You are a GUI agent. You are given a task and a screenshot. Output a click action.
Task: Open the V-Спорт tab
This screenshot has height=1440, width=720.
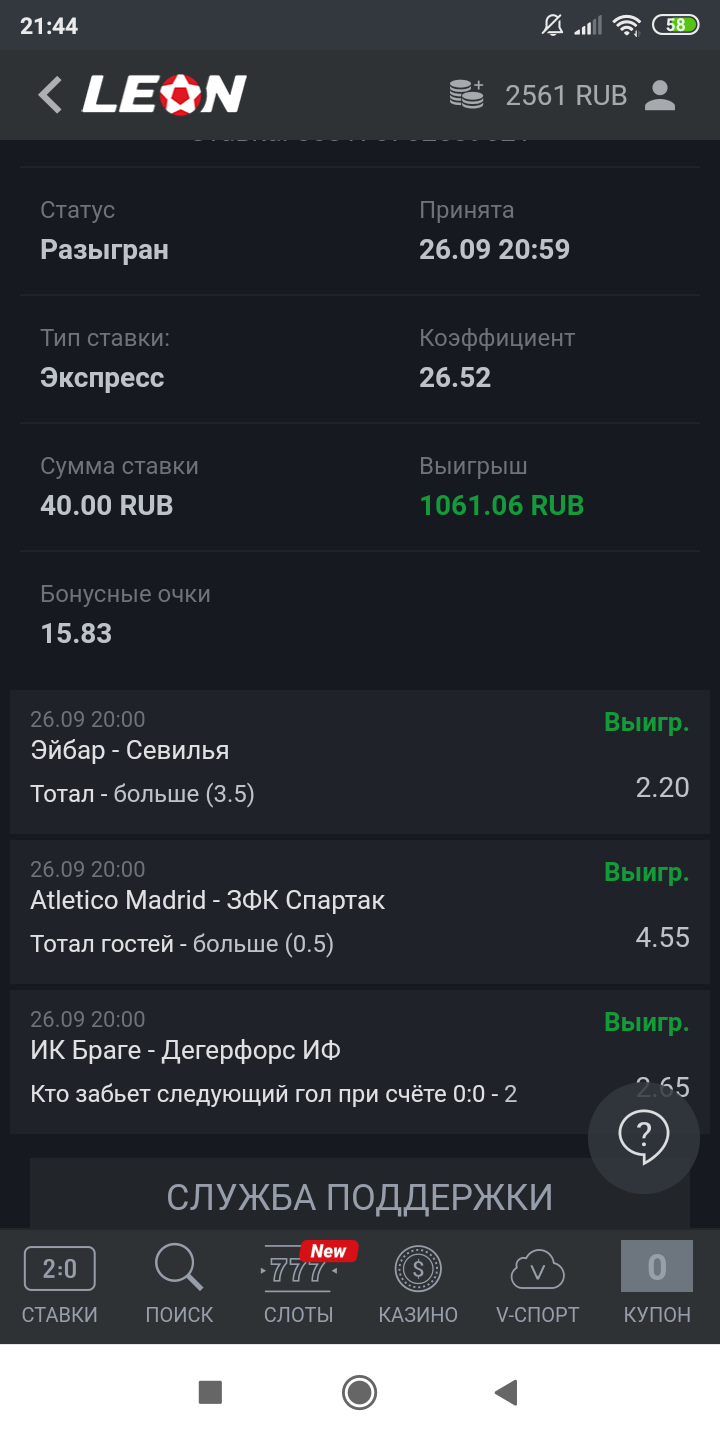point(538,1286)
